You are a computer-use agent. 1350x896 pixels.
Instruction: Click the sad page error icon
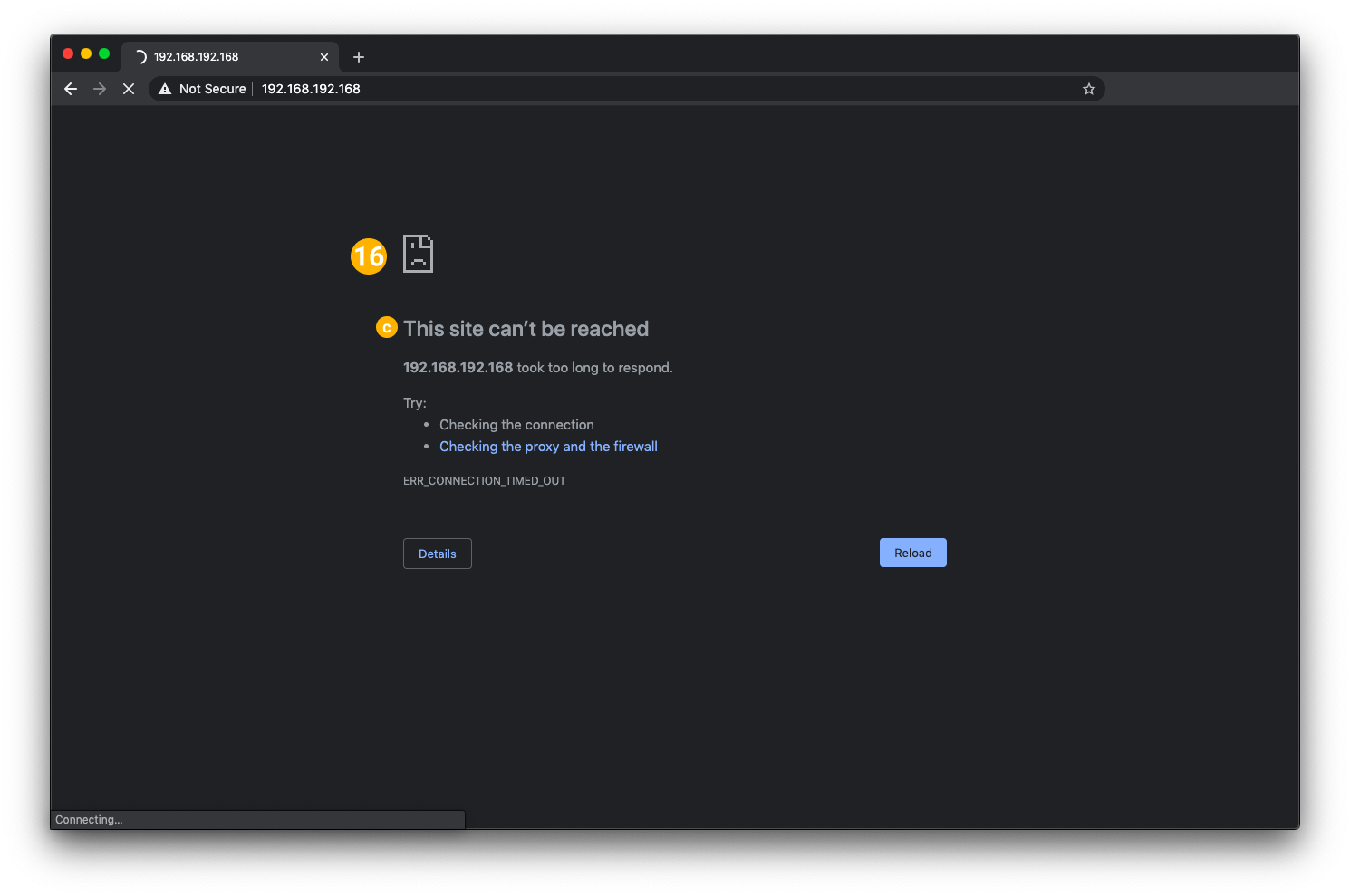[x=418, y=254]
